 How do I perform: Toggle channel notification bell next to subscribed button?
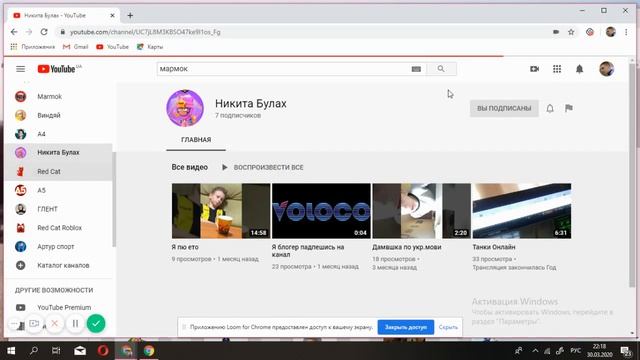(550, 108)
